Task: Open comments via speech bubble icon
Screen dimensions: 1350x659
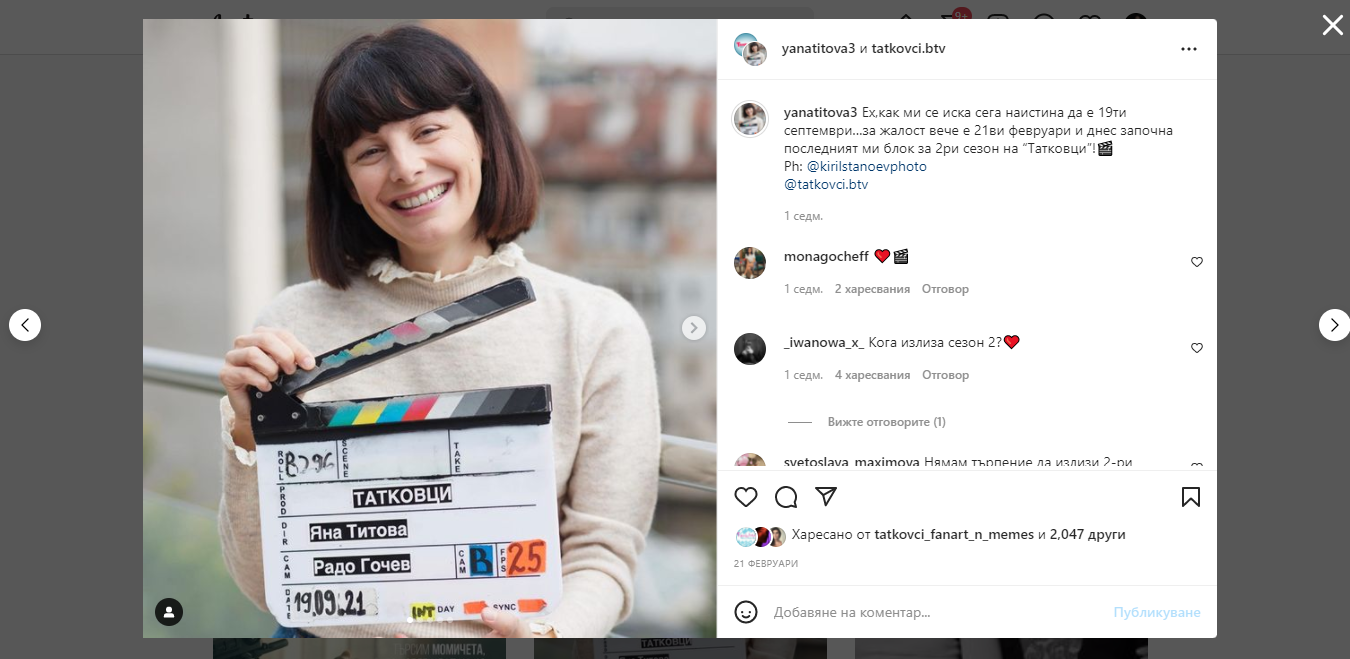Action: point(786,497)
